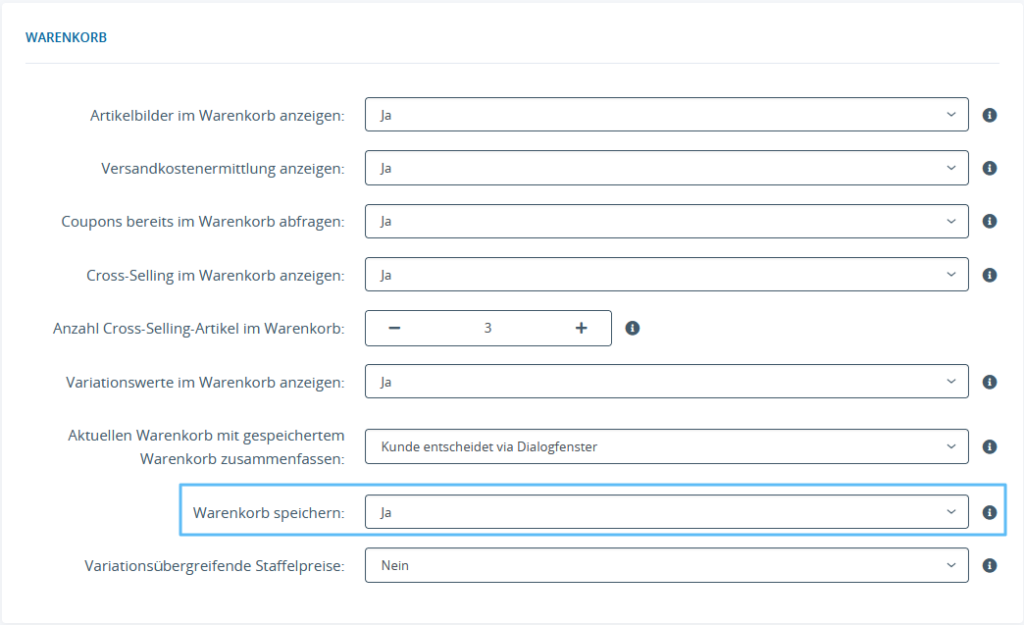Show info for Variationswerte im Warenkorb anzeigen
The height and width of the screenshot is (625, 1024).
pyautogui.click(x=989, y=381)
